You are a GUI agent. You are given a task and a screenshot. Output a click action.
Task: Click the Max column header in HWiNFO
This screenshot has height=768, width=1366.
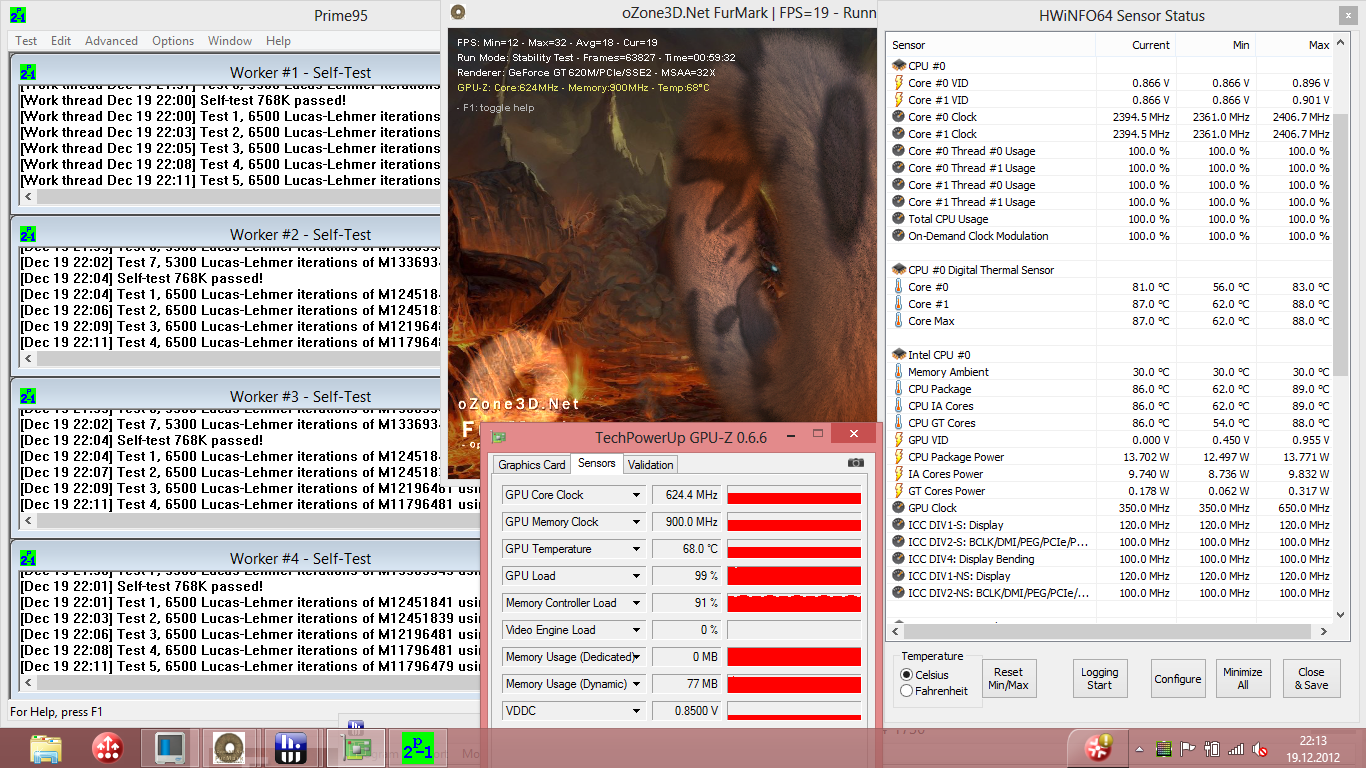click(x=1295, y=45)
